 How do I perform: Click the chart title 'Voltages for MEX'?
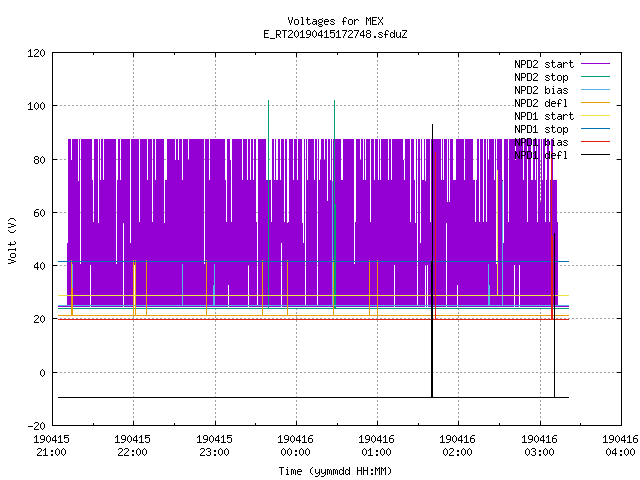[335, 21]
